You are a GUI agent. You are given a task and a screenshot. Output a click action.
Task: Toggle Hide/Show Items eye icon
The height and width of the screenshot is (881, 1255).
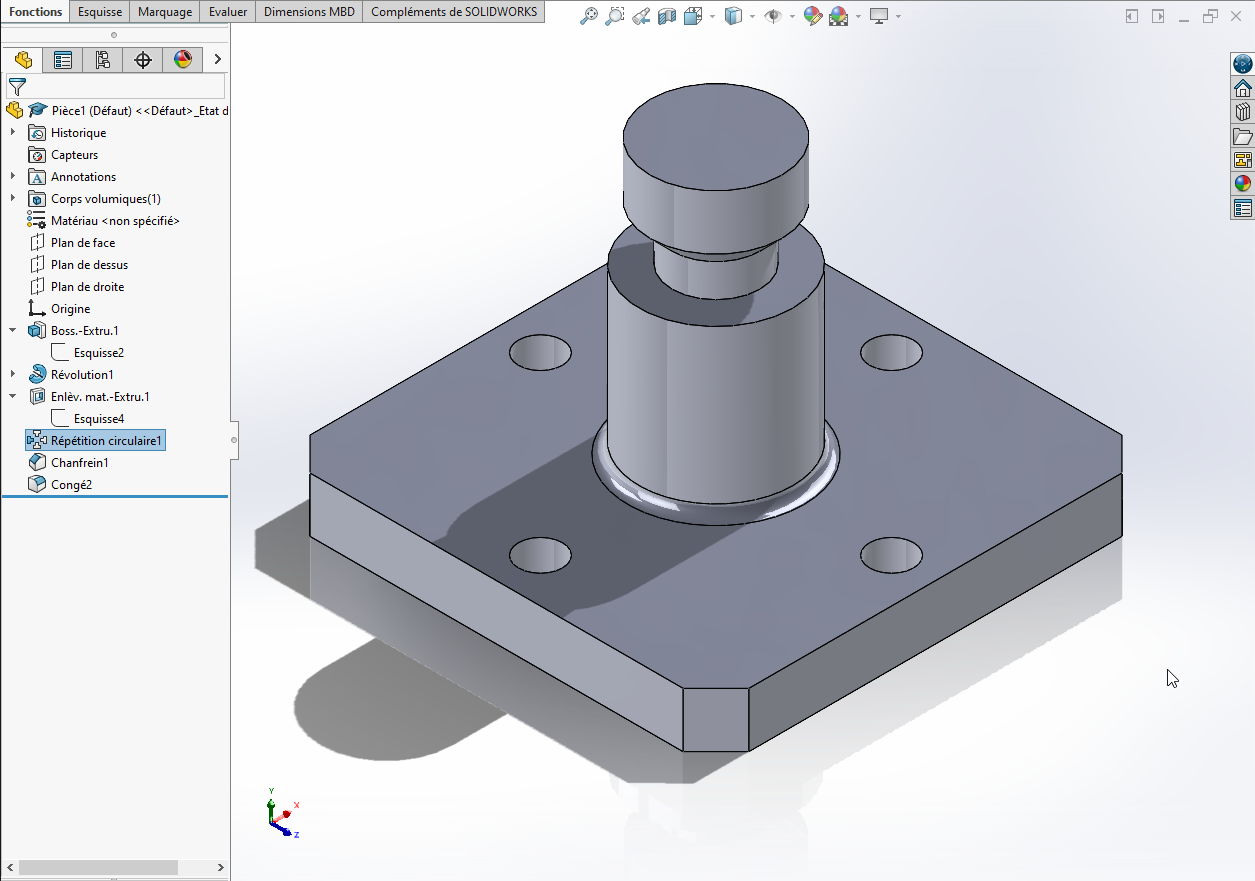pos(772,16)
